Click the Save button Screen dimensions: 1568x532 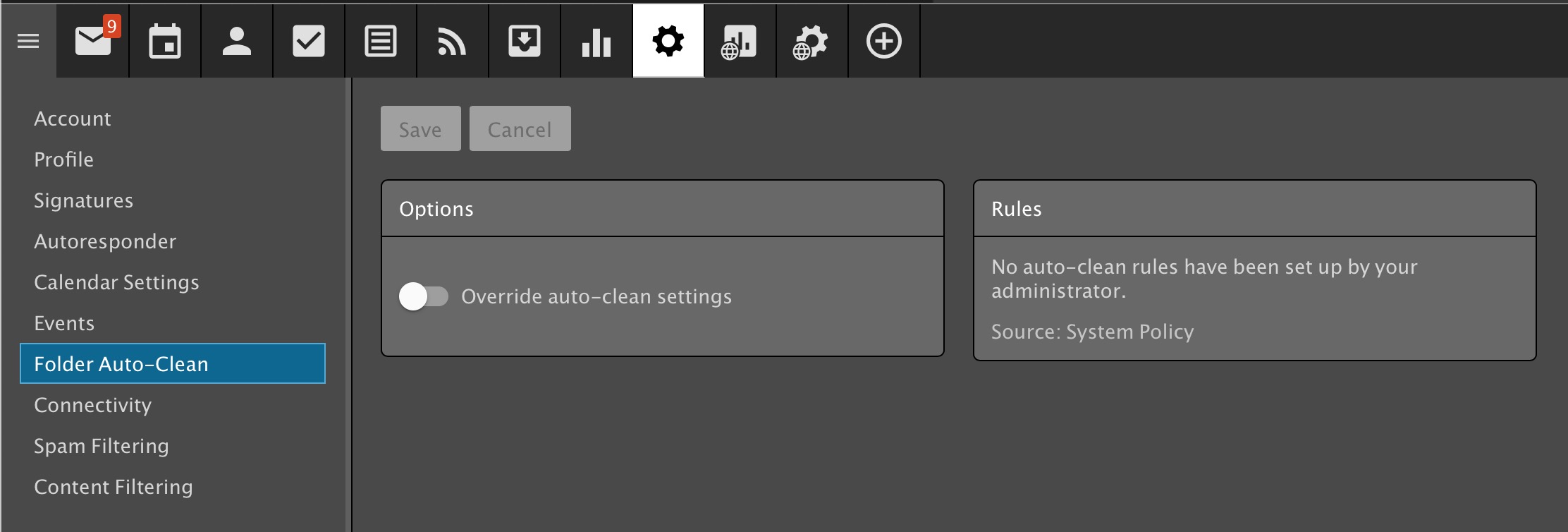420,129
